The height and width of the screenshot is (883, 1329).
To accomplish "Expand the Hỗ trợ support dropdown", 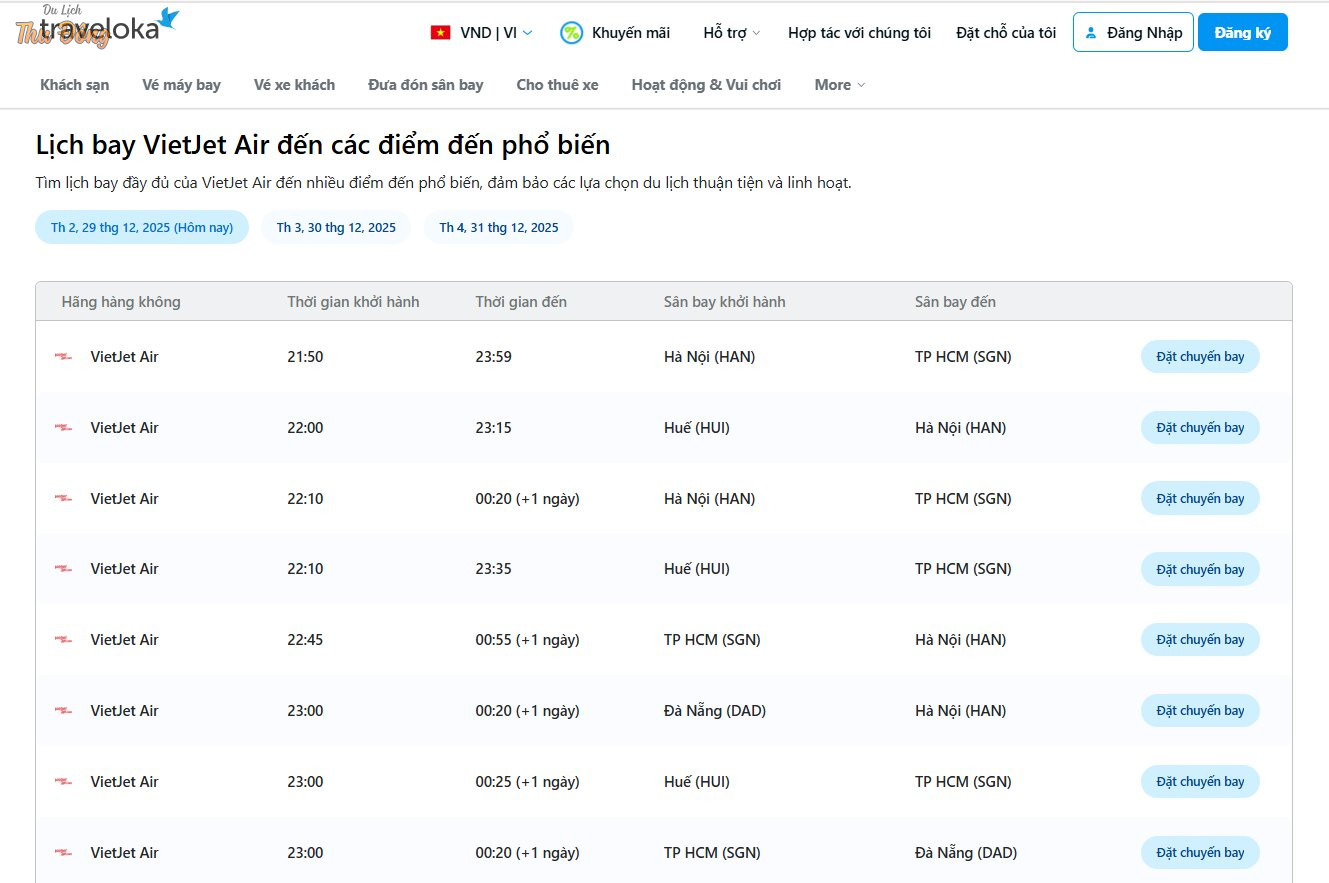I will pos(731,32).
